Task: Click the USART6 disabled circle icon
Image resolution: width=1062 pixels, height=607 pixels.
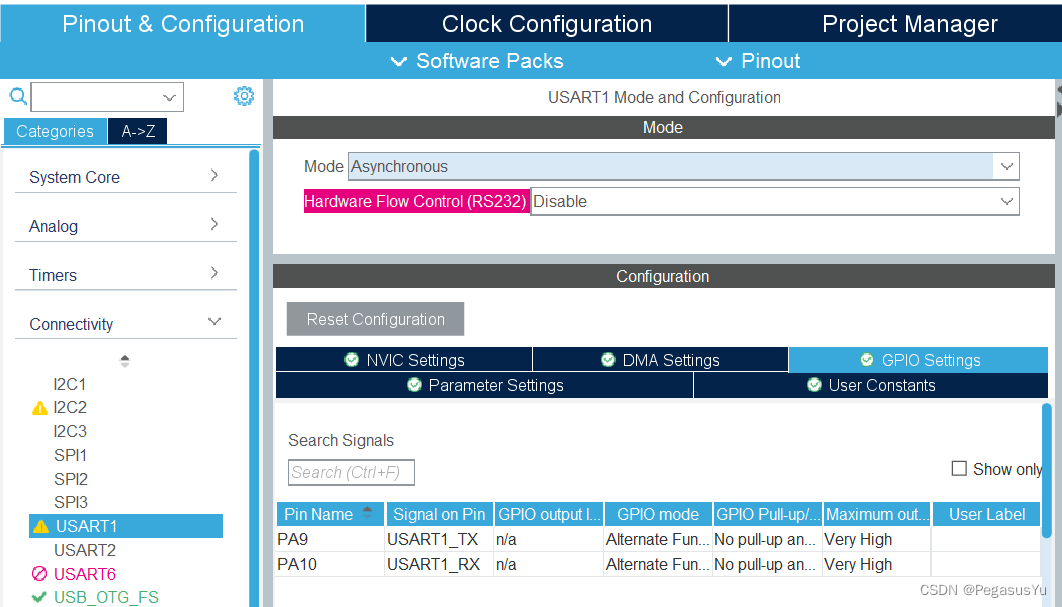Action: [39, 574]
